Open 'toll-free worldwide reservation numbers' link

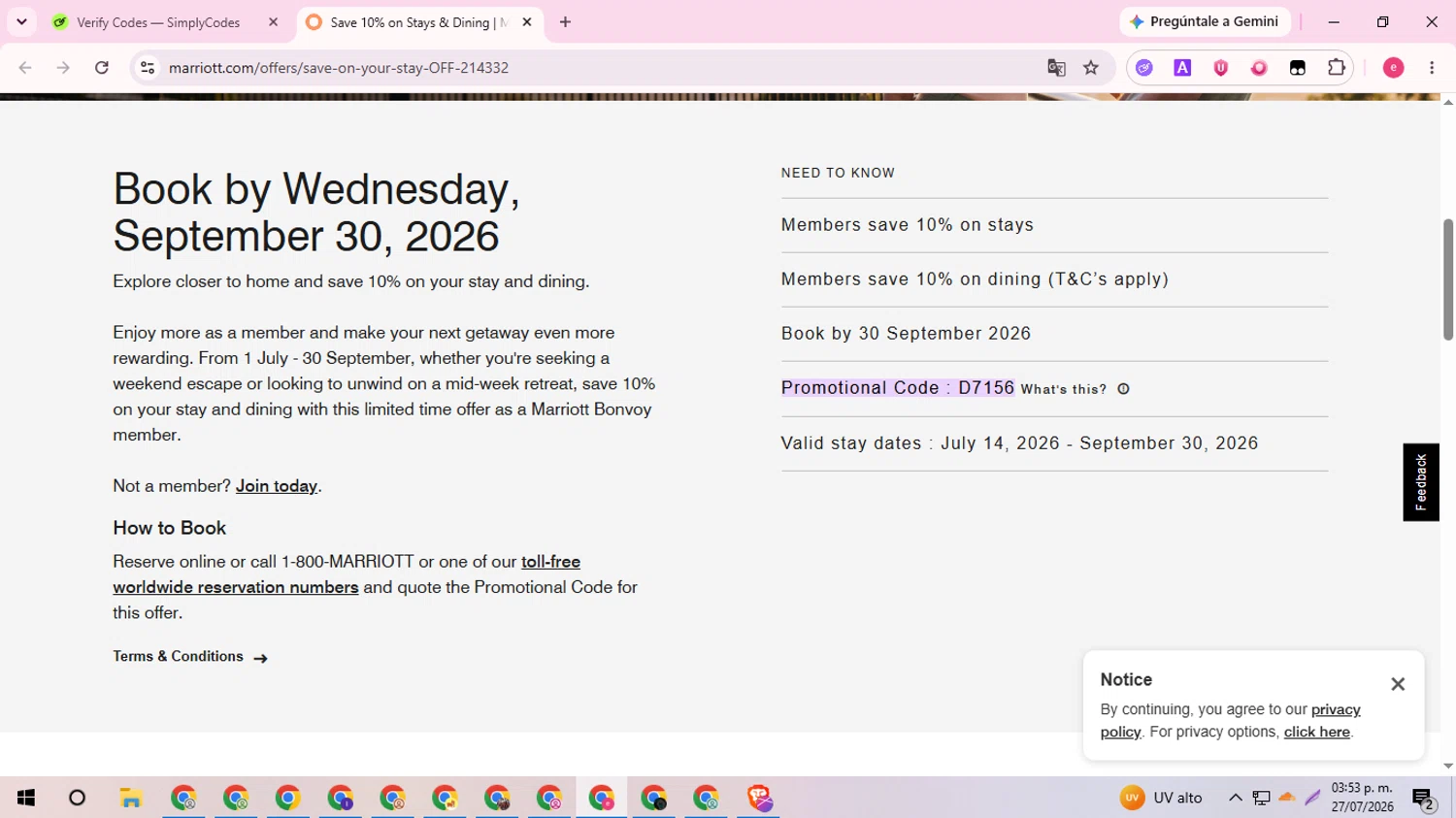coord(347,574)
